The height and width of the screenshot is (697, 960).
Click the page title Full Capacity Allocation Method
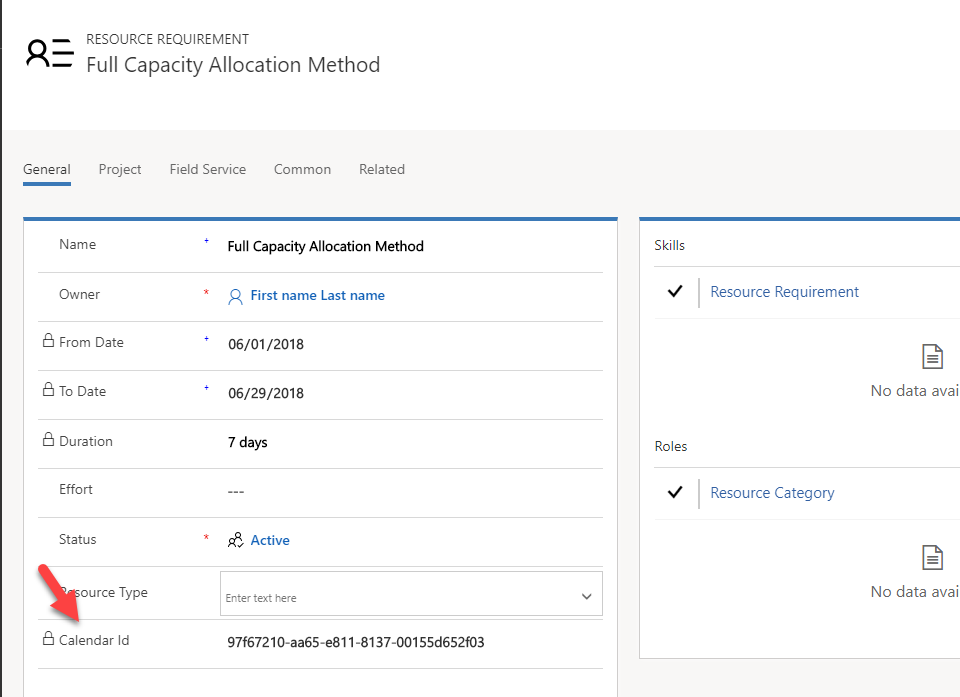click(233, 65)
